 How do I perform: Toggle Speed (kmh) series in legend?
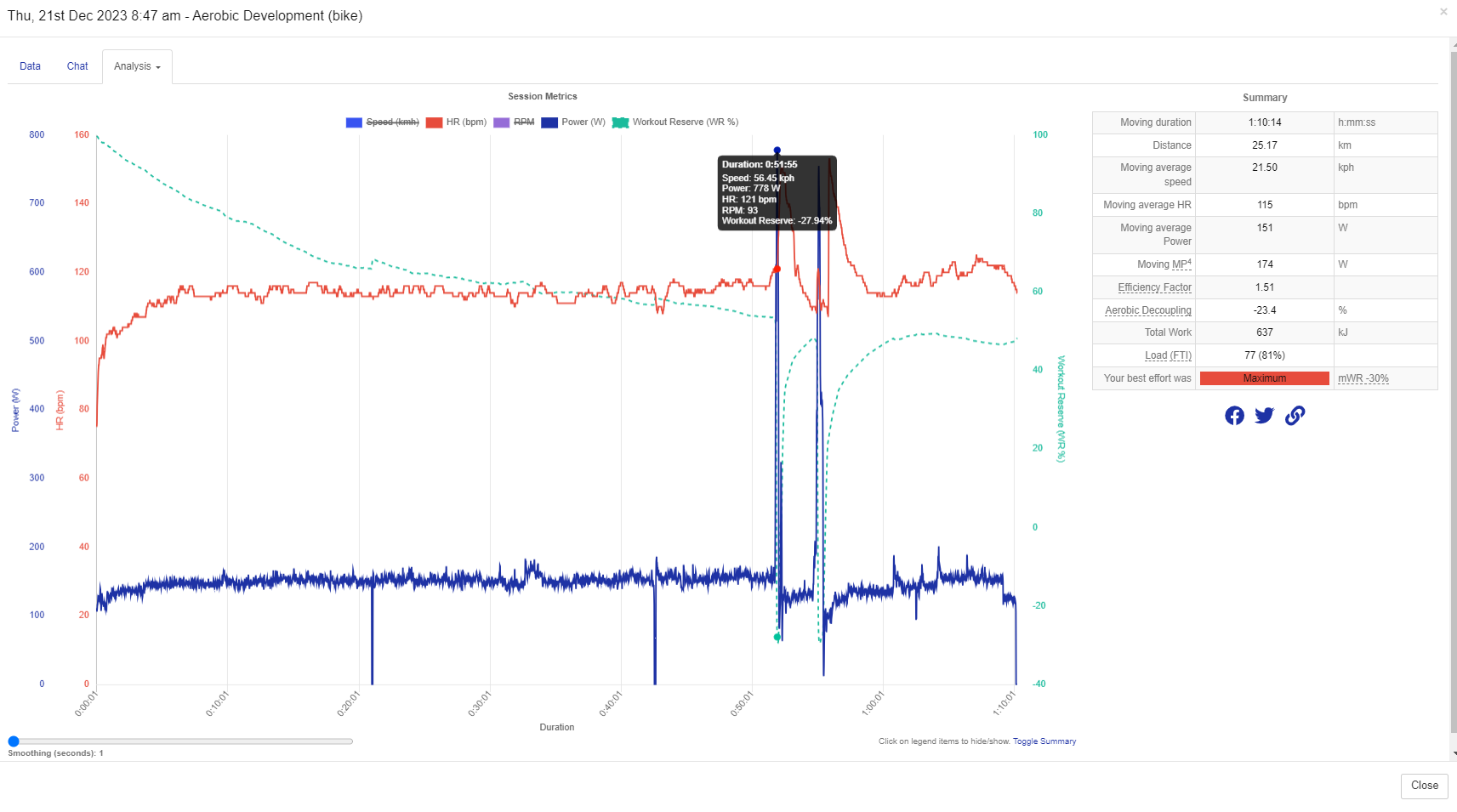coord(383,122)
